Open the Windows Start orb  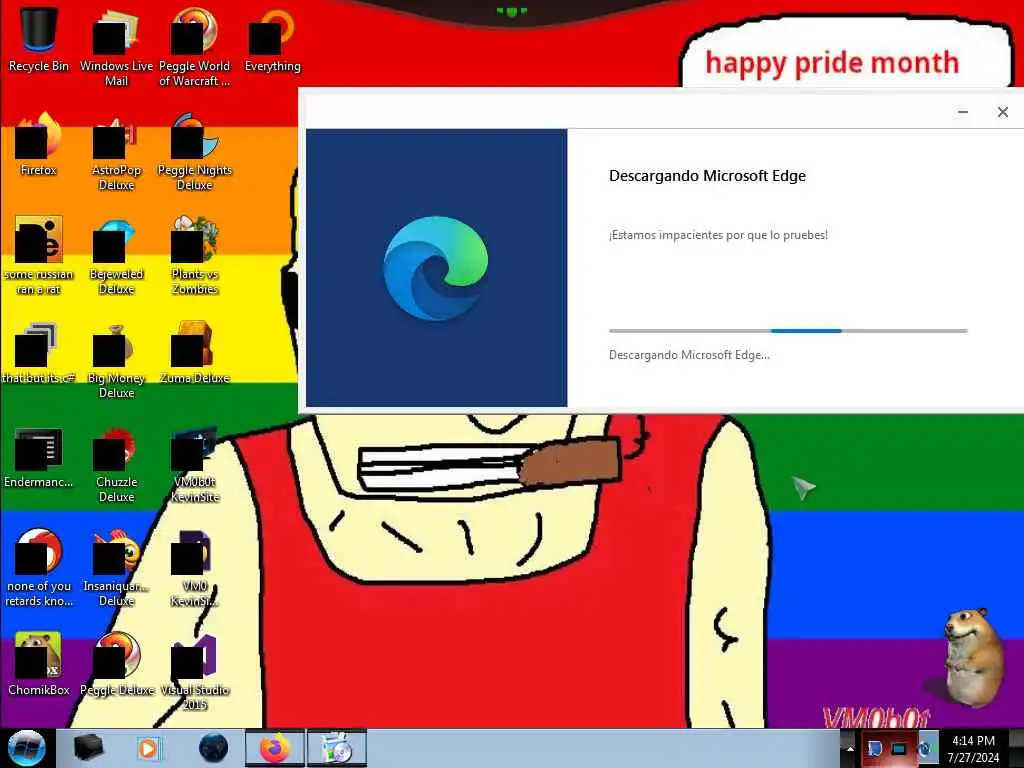coord(27,748)
